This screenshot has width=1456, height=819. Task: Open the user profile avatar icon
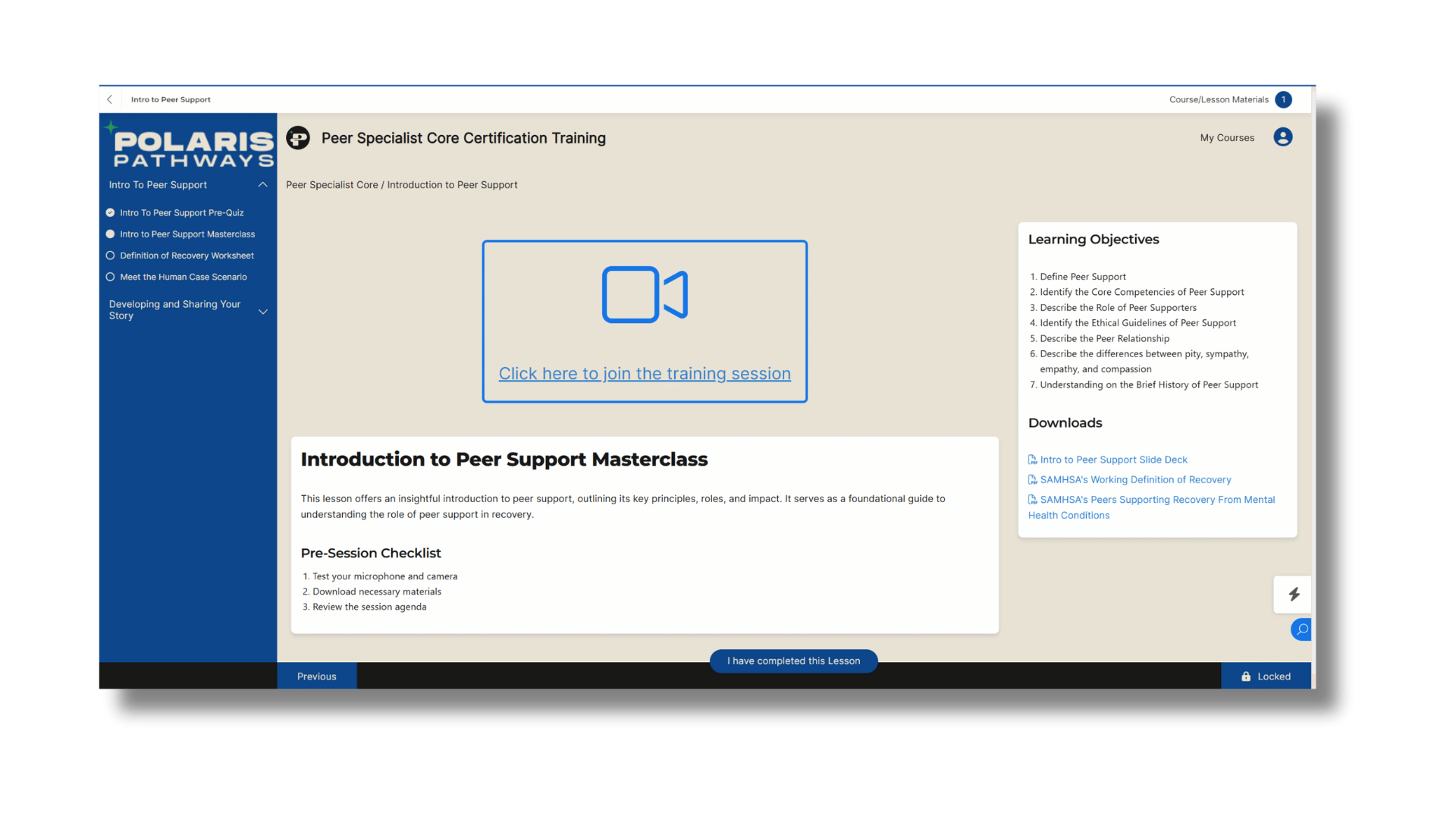coord(1282,137)
